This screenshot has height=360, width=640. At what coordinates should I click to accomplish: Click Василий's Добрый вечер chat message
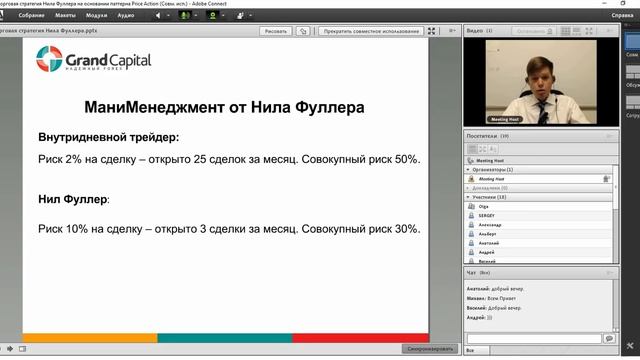[x=494, y=308]
